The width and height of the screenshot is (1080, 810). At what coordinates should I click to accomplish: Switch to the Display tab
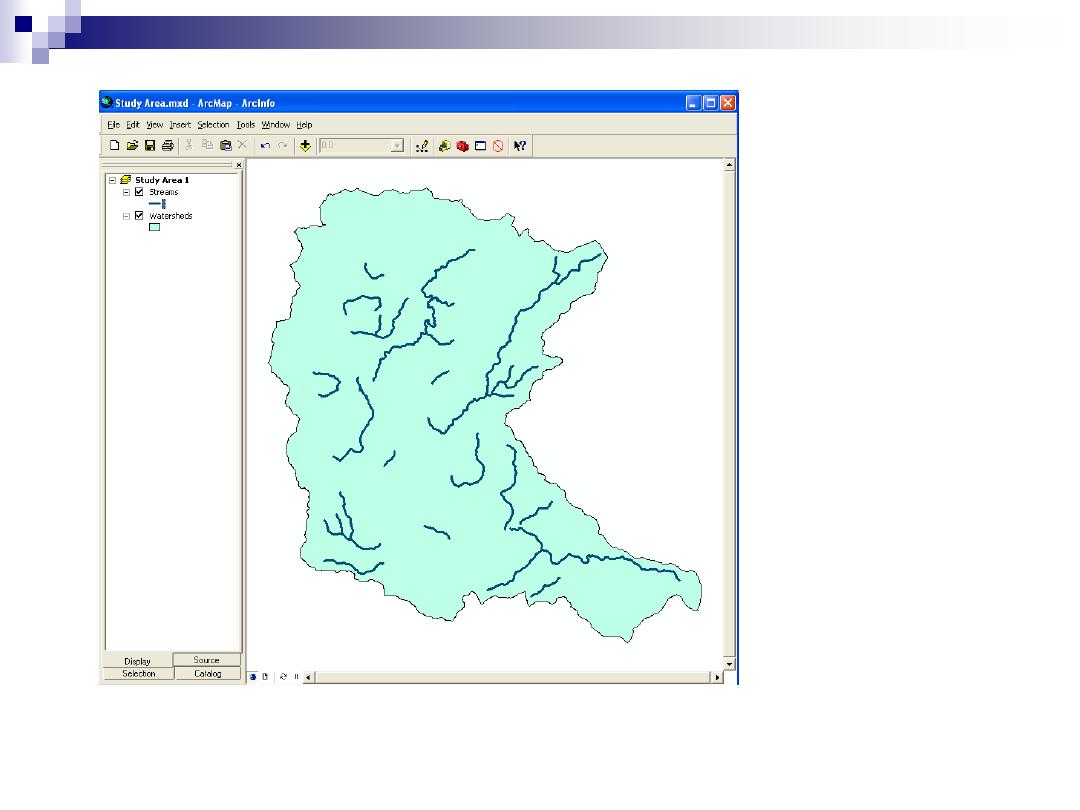[138, 661]
